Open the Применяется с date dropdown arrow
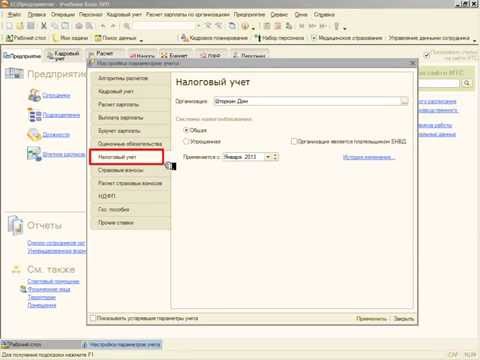This screenshot has width=480, height=360. [x=268, y=157]
